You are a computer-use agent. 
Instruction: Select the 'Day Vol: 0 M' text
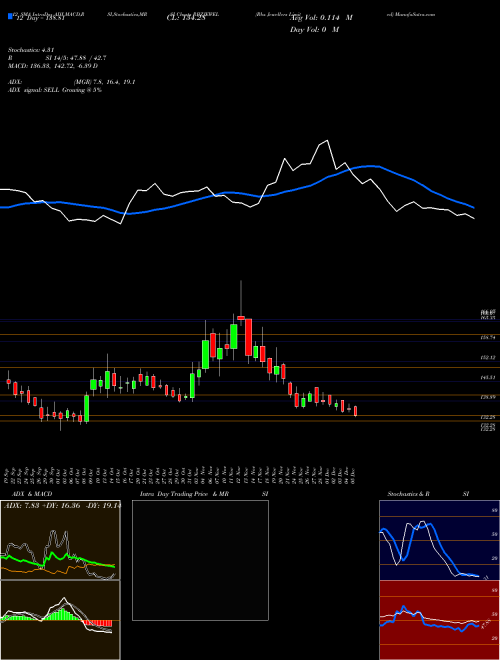pyautogui.click(x=314, y=30)
